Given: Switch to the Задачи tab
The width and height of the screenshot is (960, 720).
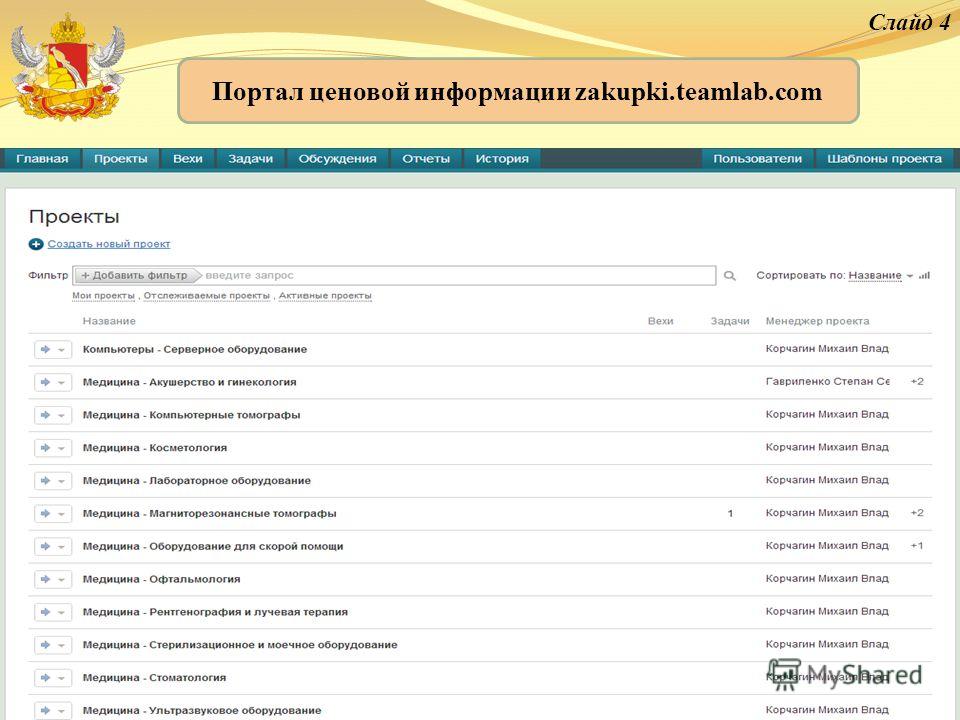Looking at the screenshot, I should [x=250, y=159].
